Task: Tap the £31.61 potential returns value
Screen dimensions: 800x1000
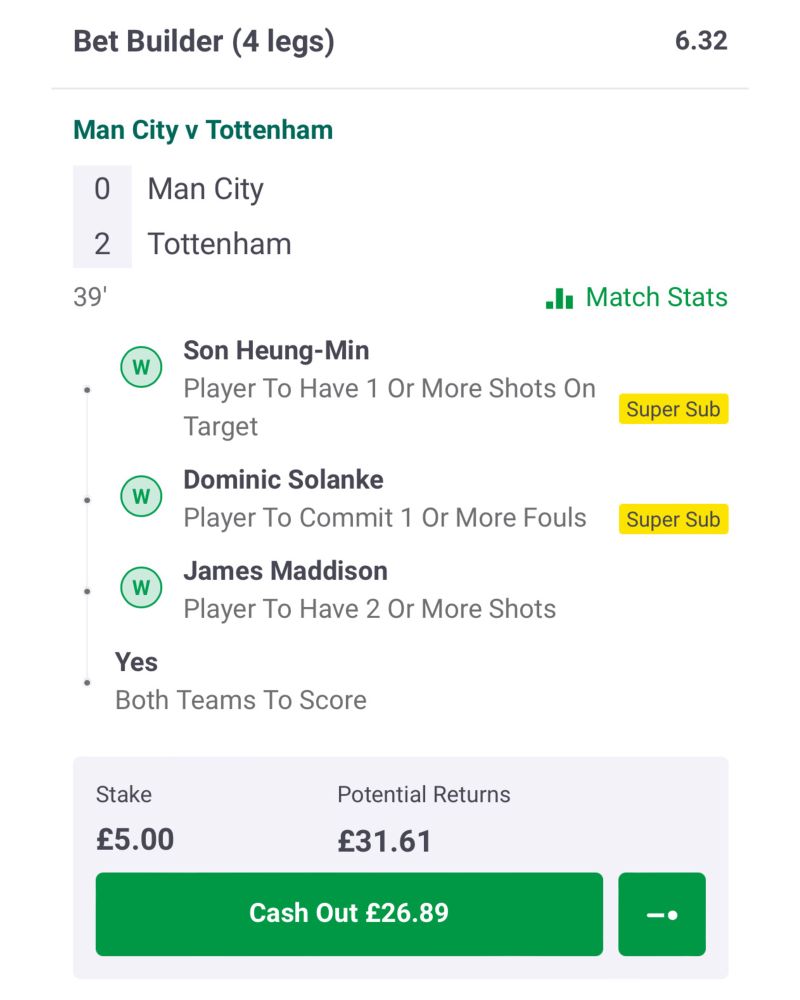Action: pyautogui.click(x=385, y=841)
